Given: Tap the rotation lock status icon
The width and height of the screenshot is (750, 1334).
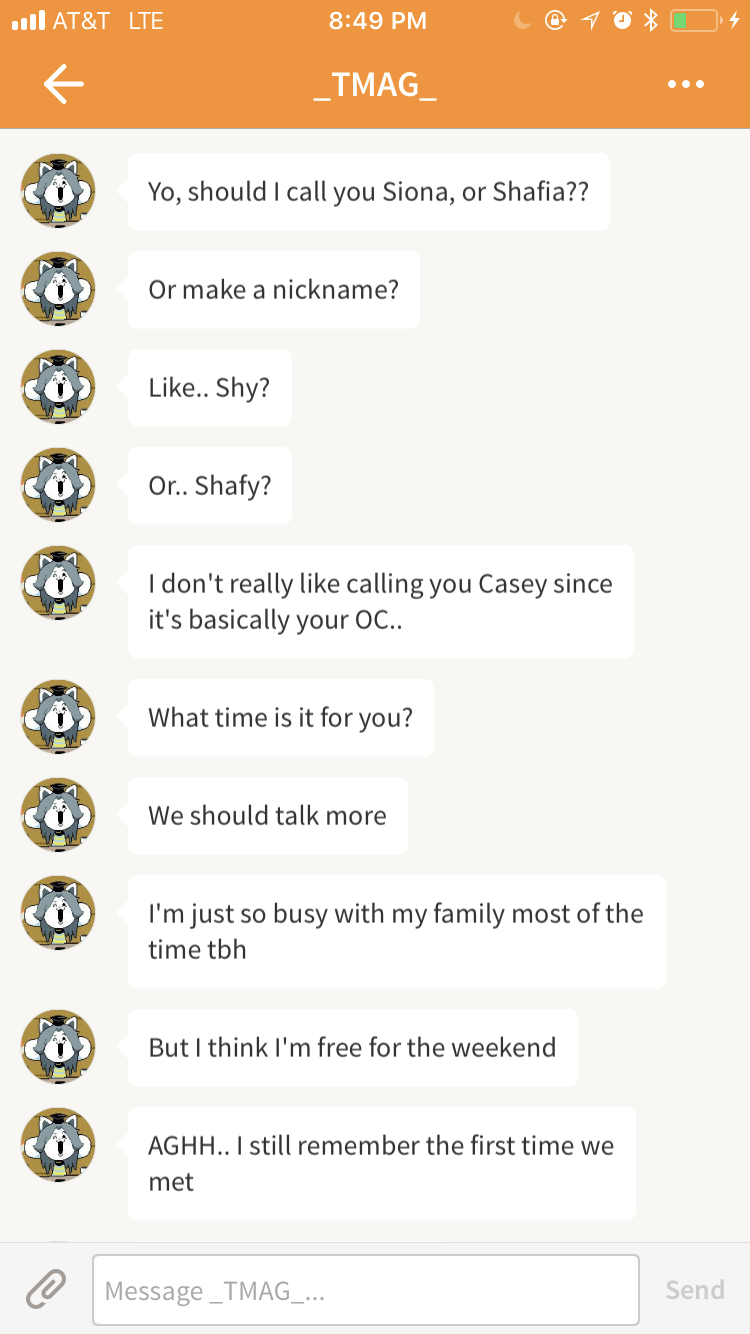Looking at the screenshot, I should click(x=555, y=20).
